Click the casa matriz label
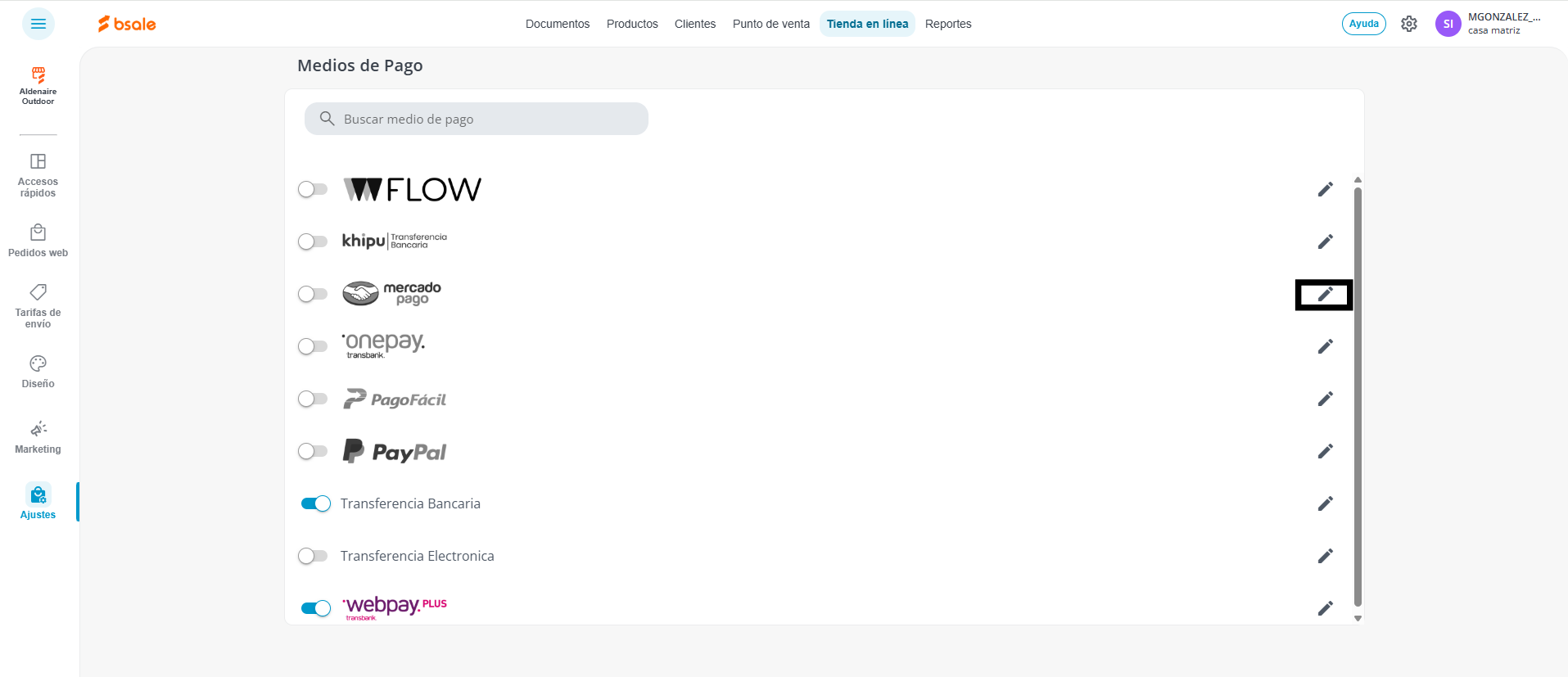 (1494, 30)
